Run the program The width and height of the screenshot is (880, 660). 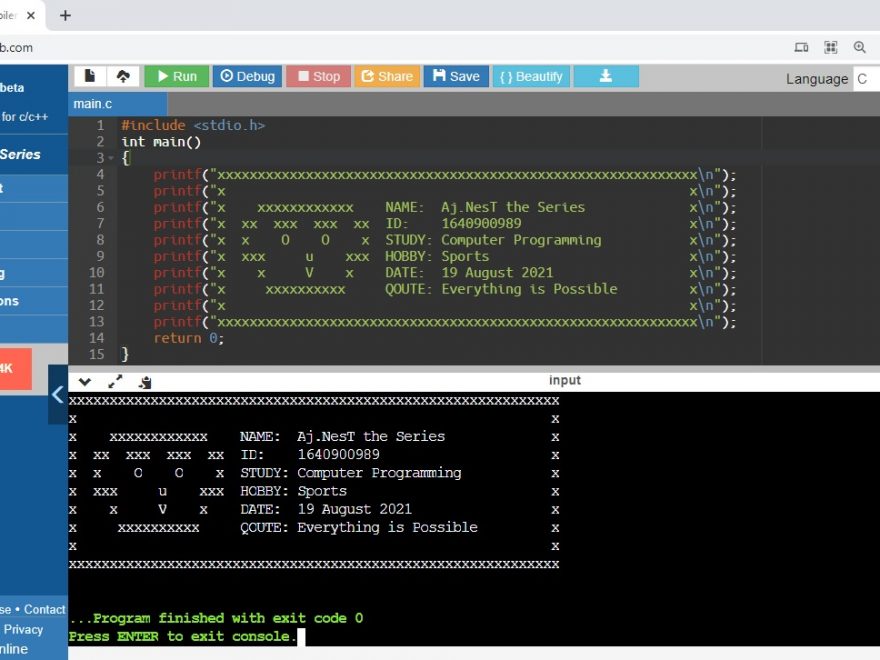coord(176,76)
